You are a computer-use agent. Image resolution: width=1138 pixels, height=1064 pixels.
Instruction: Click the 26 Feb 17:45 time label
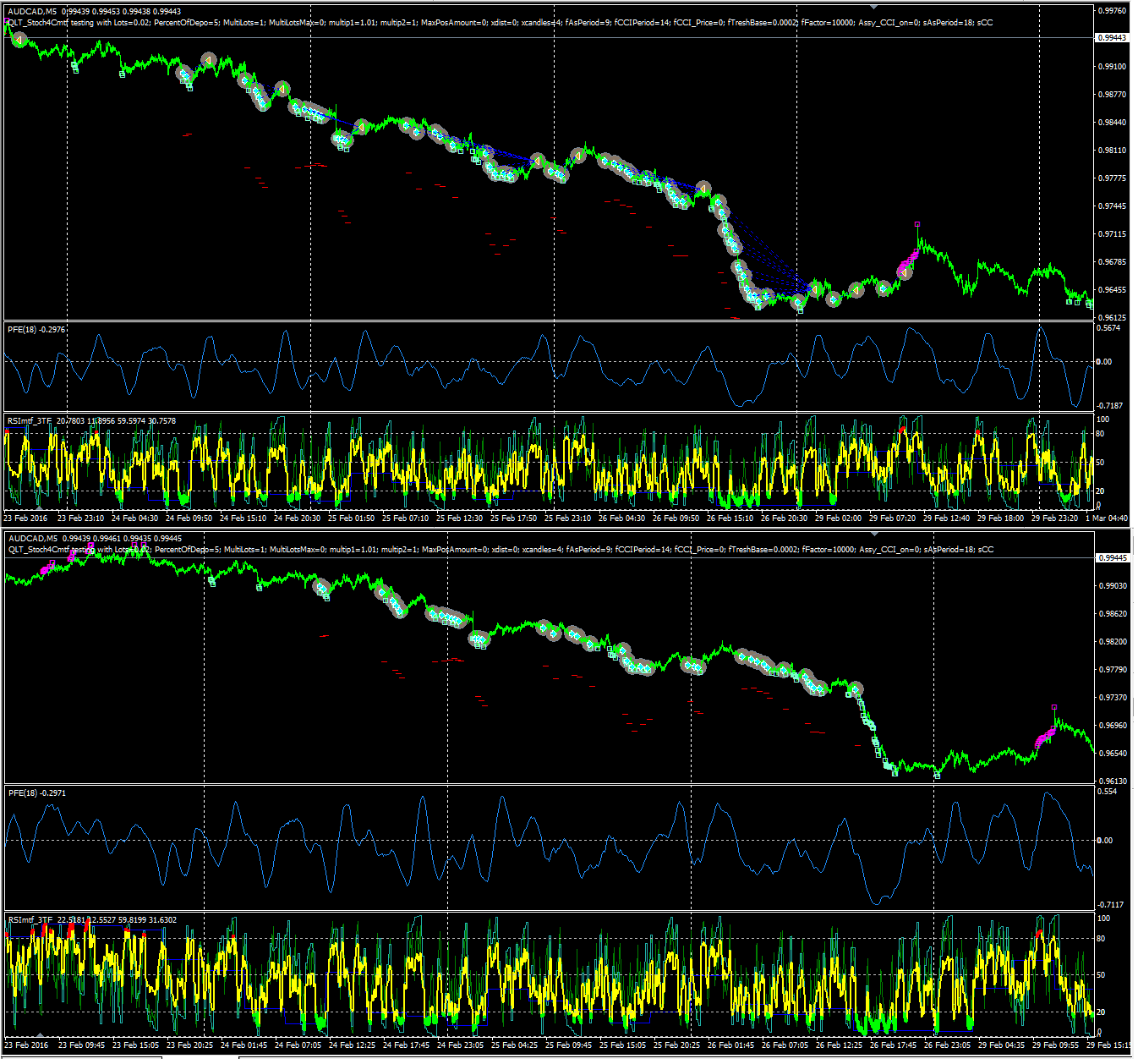[894, 1045]
